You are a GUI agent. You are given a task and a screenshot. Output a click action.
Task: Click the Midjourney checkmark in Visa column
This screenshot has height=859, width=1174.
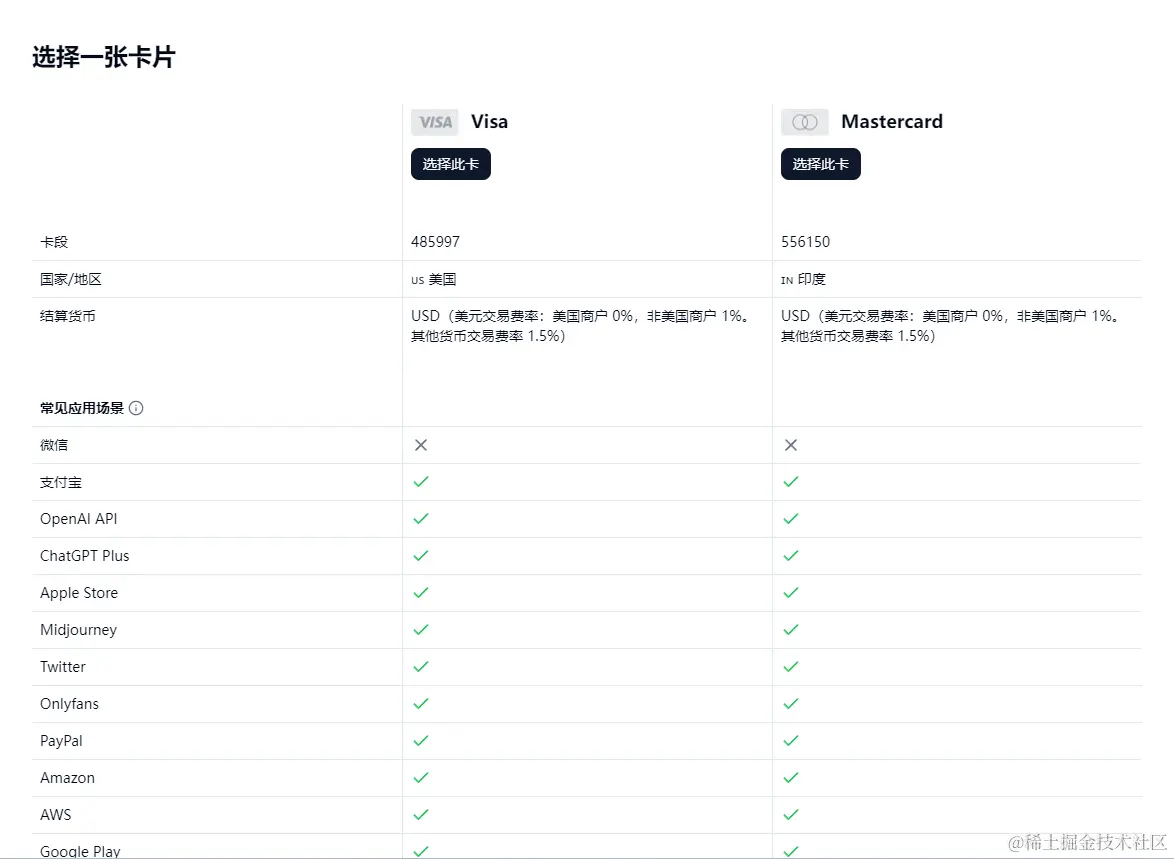[421, 630]
